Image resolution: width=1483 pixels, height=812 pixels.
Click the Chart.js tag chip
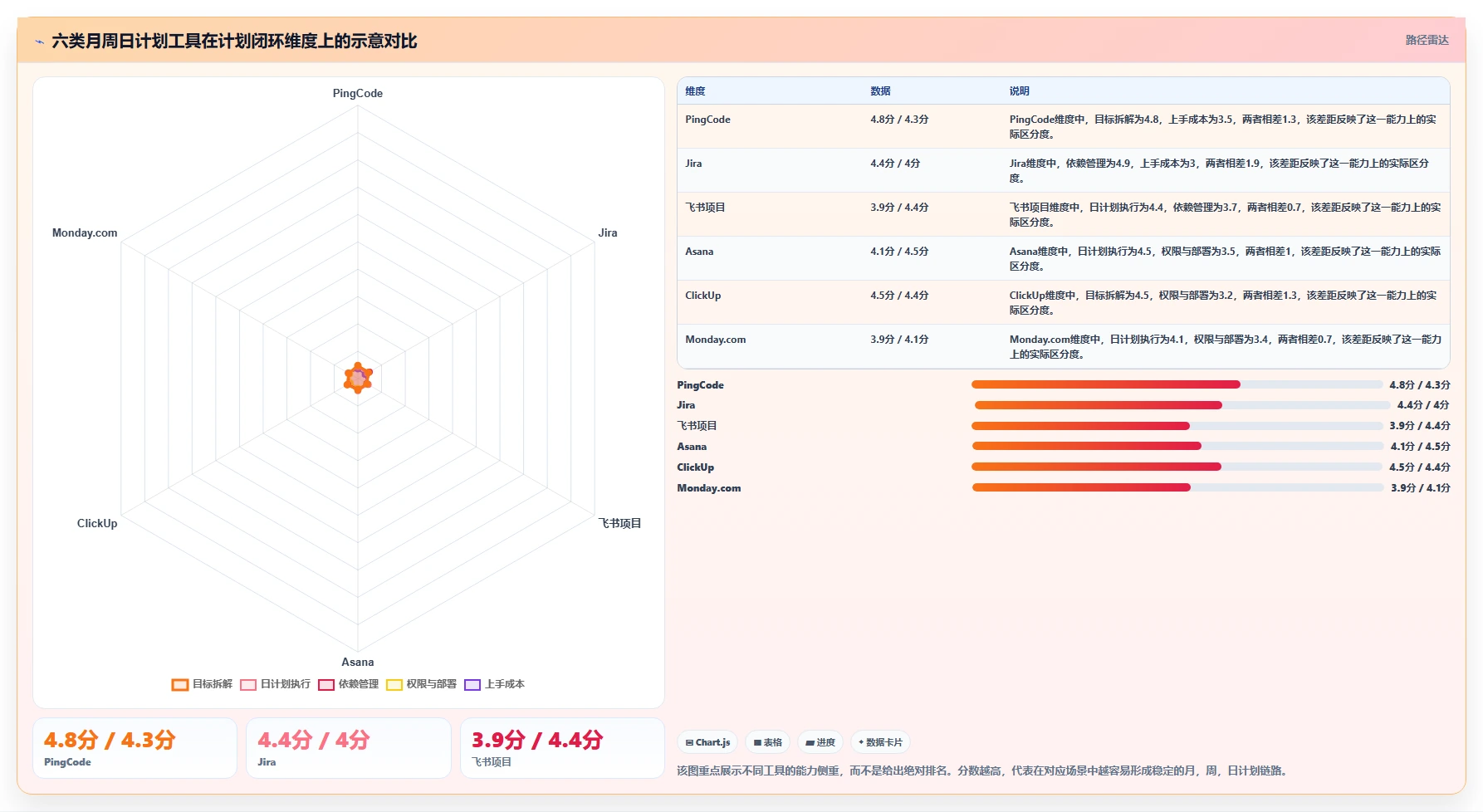[x=707, y=742]
